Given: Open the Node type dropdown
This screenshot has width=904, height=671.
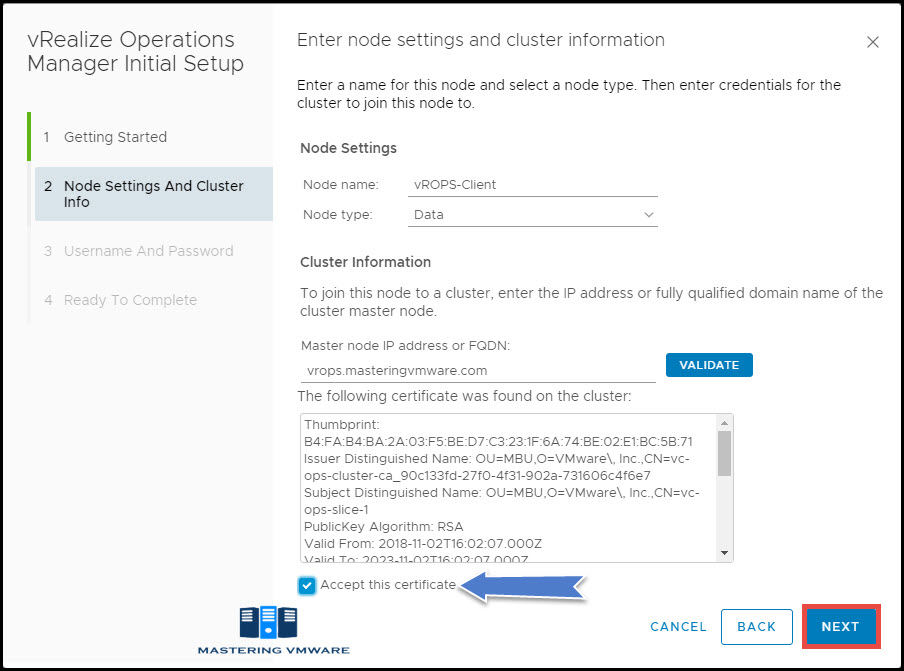Looking at the screenshot, I should 532,215.
